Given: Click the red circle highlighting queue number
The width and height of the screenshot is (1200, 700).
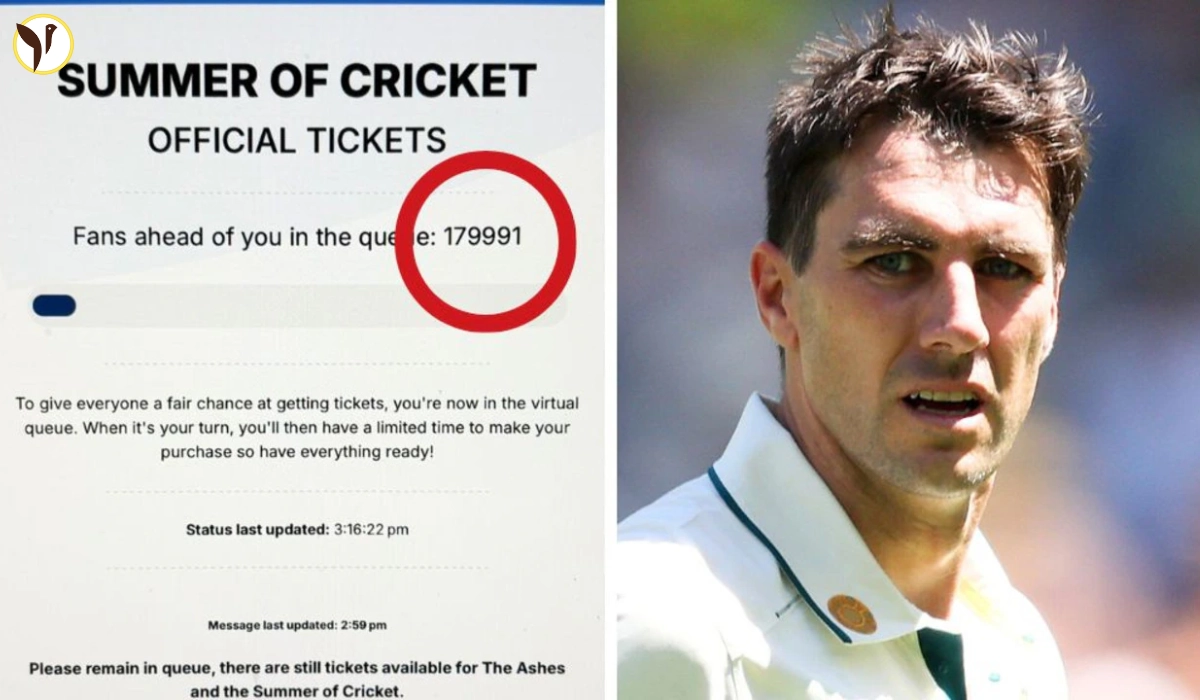Looking at the screenshot, I should pos(486,241).
